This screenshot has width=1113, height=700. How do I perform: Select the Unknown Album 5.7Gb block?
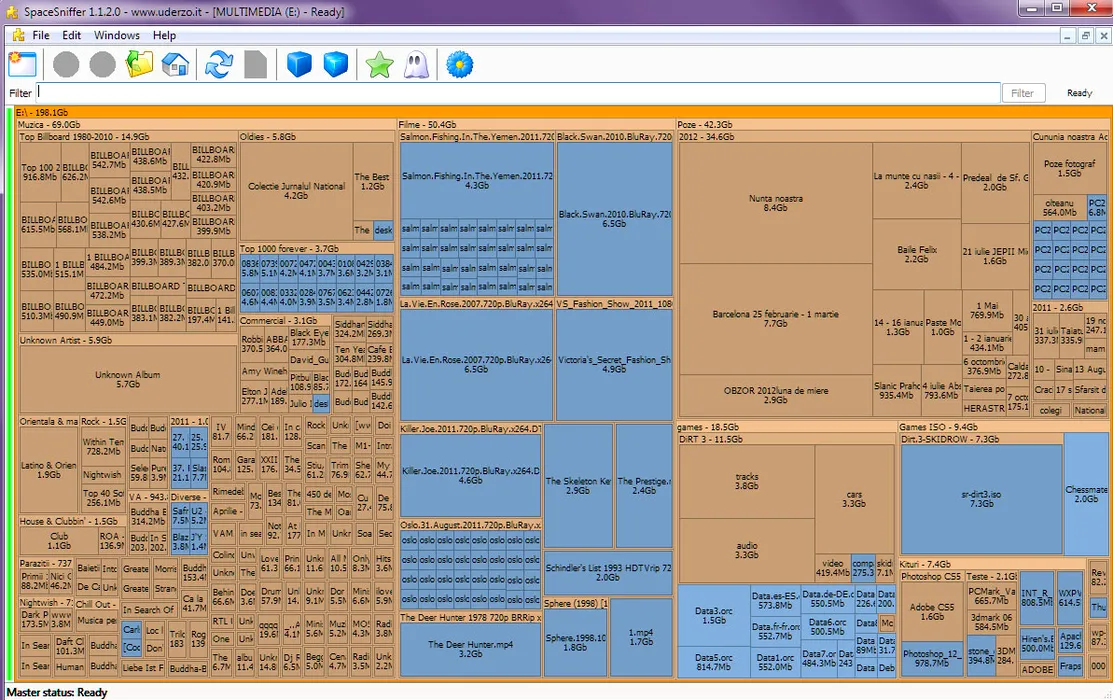127,379
